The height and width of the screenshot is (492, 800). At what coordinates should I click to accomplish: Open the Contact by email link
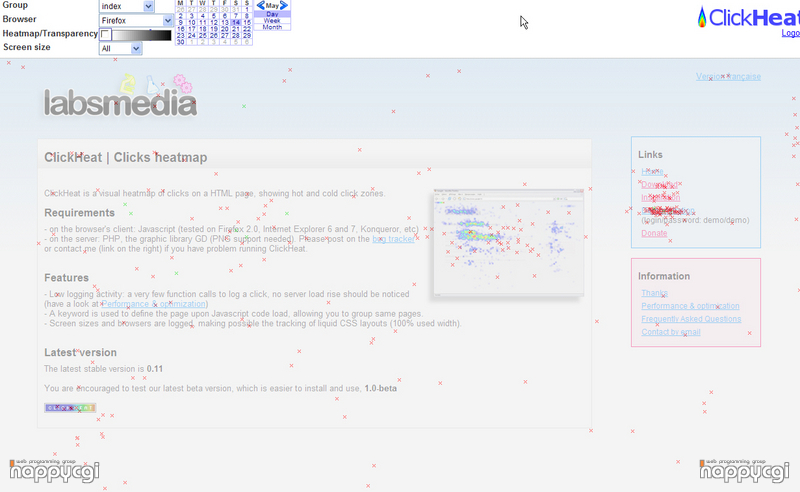tap(671, 332)
